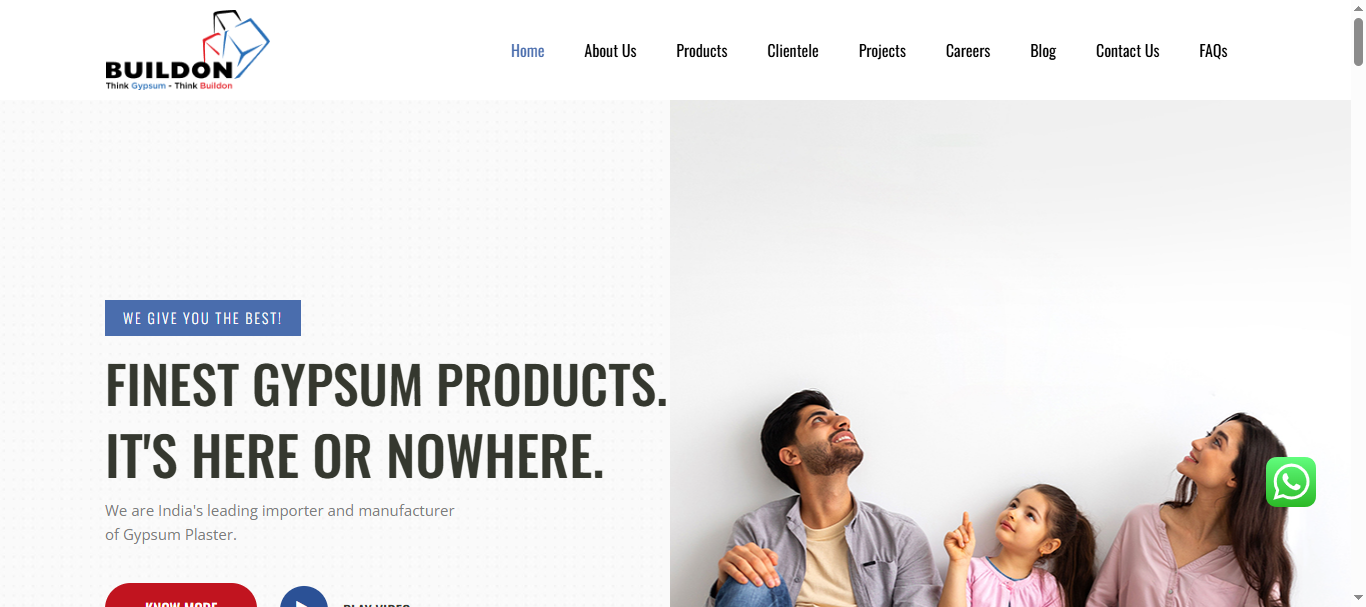Click the Gypsum Plaster importer description text
The width and height of the screenshot is (1366, 607).
click(280, 523)
